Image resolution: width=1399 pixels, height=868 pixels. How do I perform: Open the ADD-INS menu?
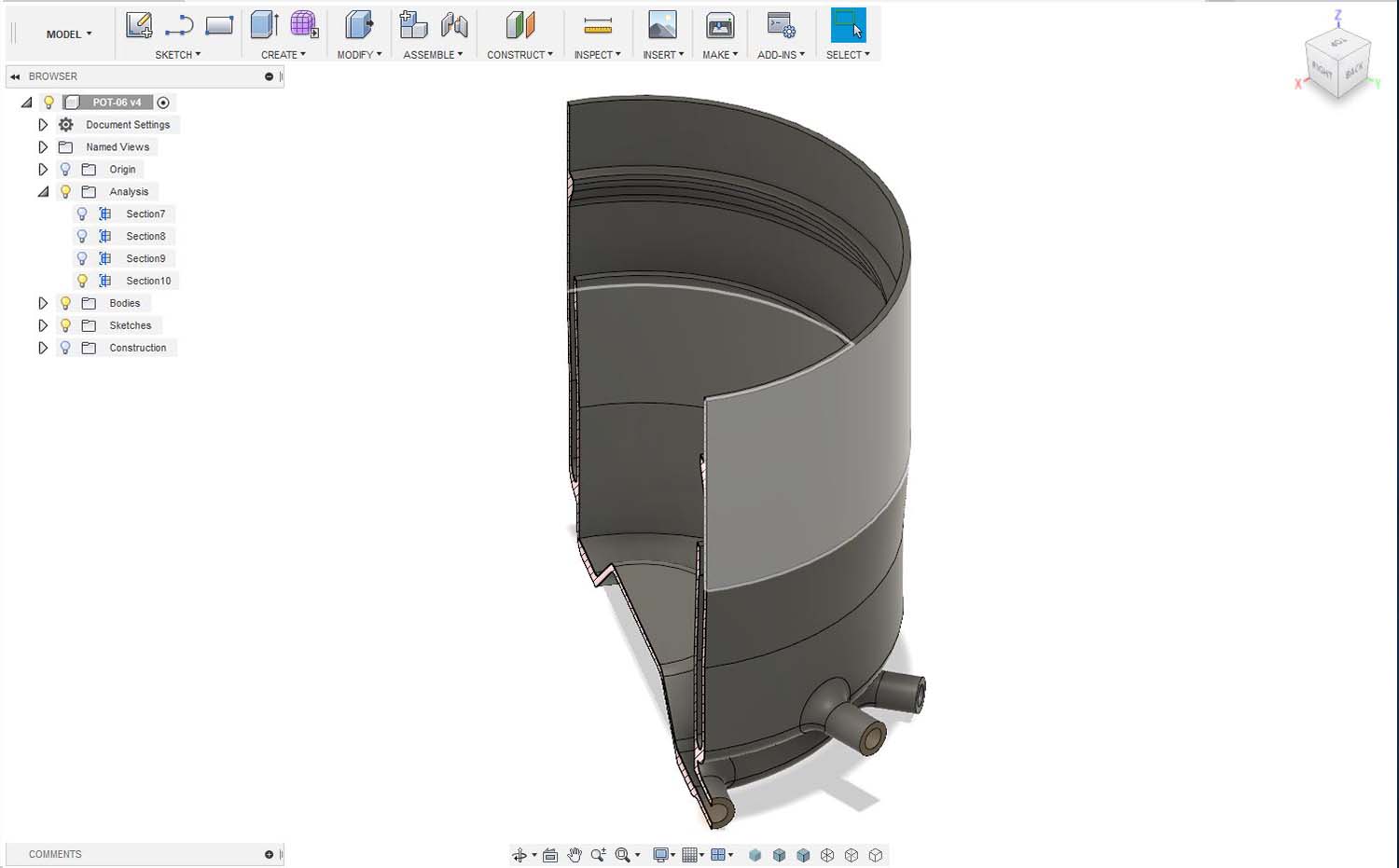(x=781, y=55)
